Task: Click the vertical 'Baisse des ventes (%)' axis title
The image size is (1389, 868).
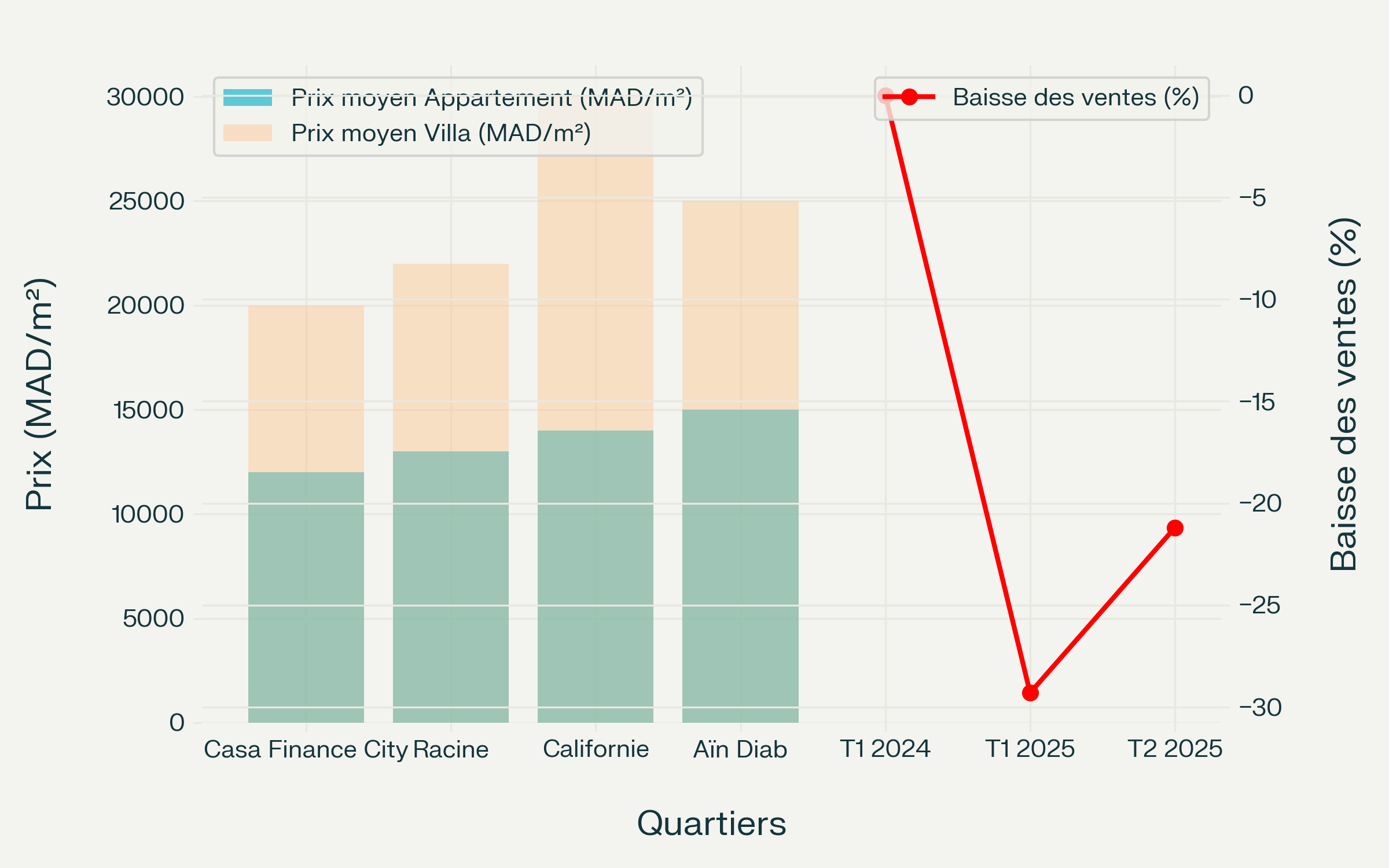Action: pyautogui.click(x=1343, y=394)
